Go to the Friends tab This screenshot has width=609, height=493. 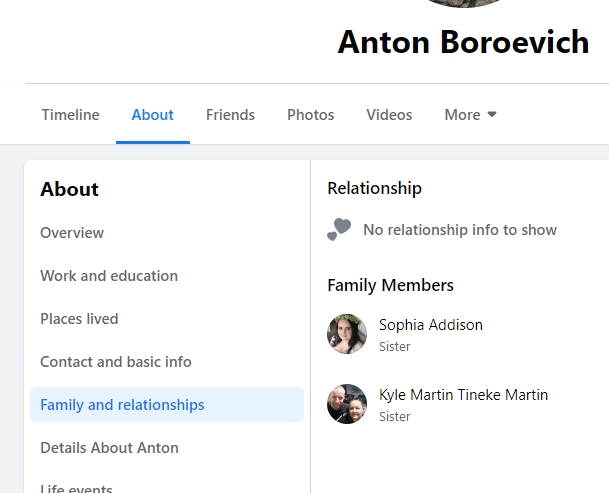pyautogui.click(x=230, y=115)
